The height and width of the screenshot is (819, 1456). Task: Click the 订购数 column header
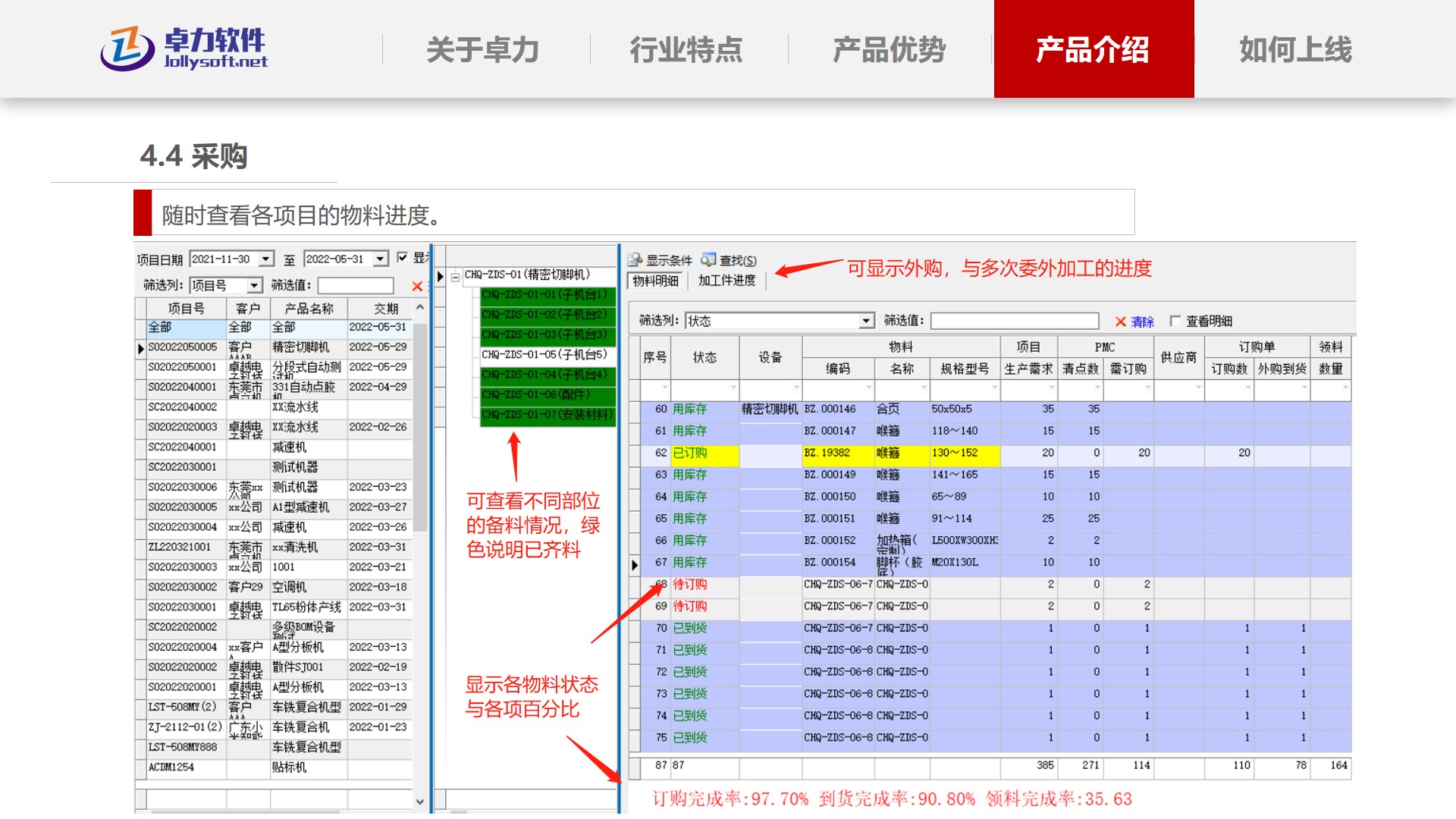pos(1229,369)
